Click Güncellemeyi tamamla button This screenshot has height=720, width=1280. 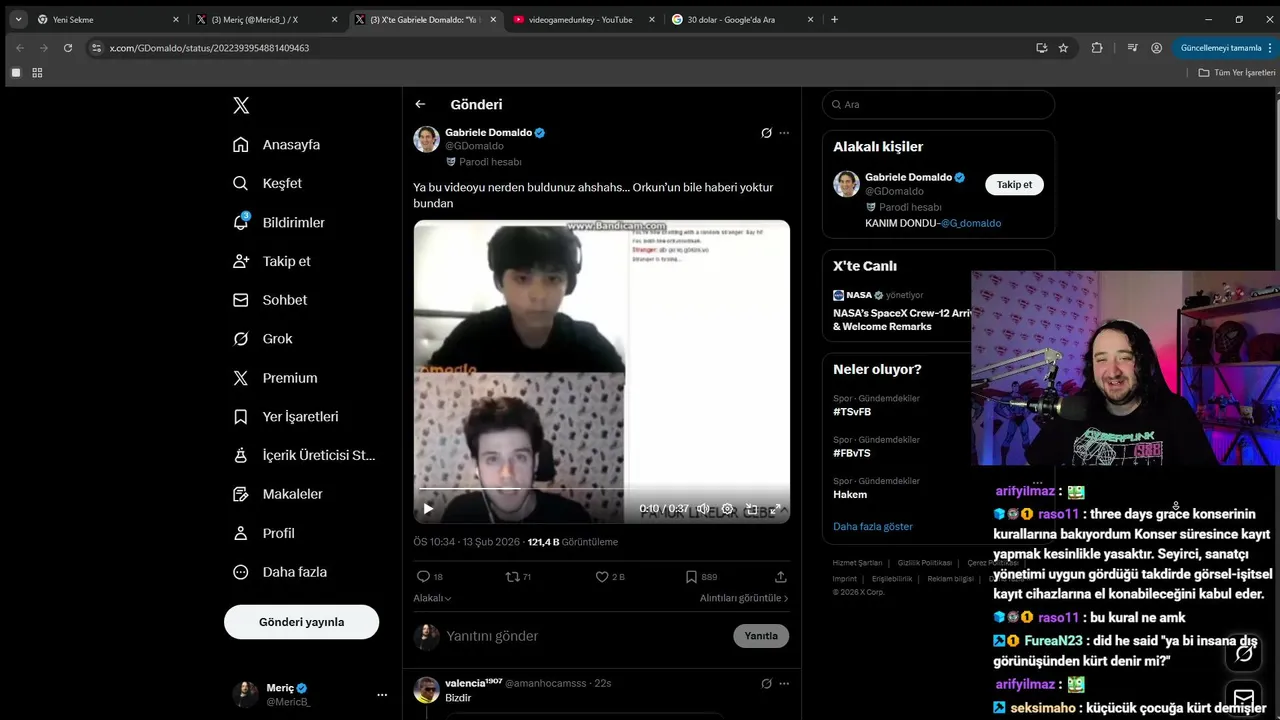[x=1226, y=47]
